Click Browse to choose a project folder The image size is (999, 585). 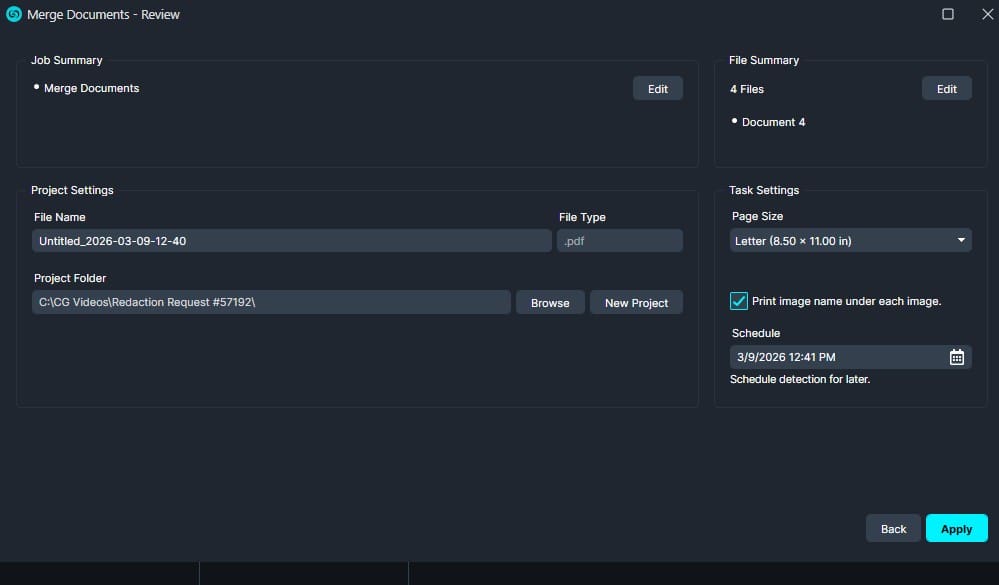[549, 302]
